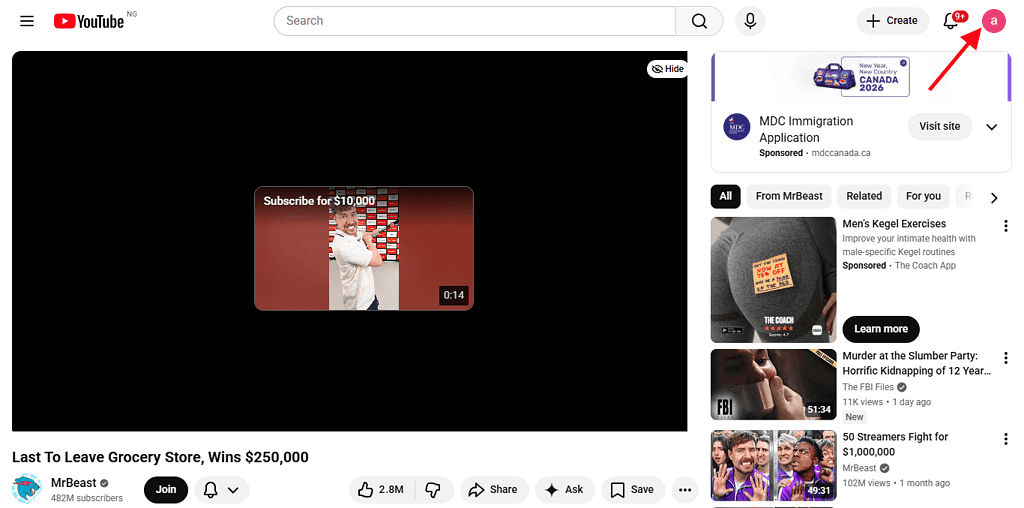Open the 50 Streamers Fight thumbnail
Viewport: 1024px width, 508px height.
[774, 466]
